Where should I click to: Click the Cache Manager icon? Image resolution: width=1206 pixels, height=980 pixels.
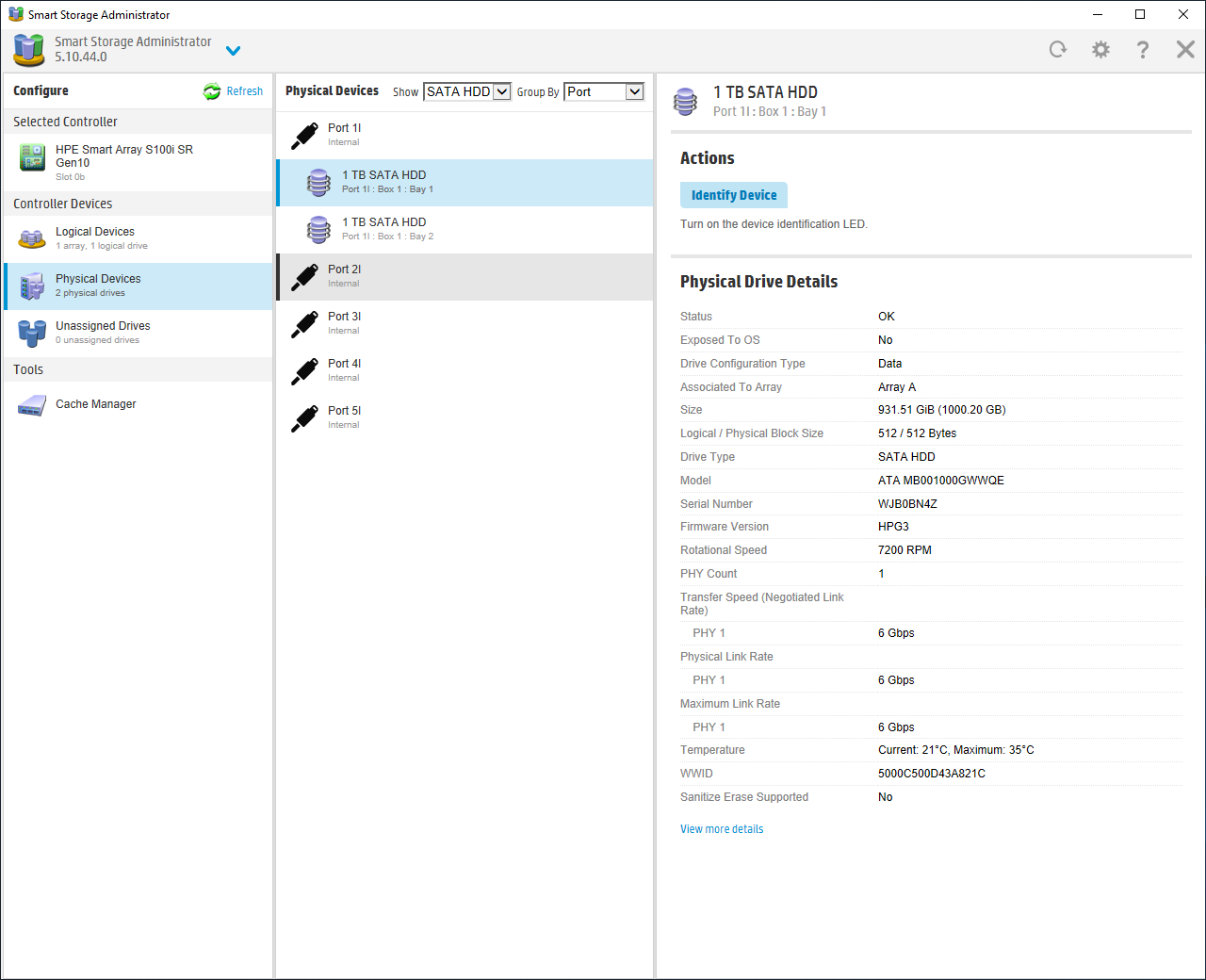[x=32, y=405]
